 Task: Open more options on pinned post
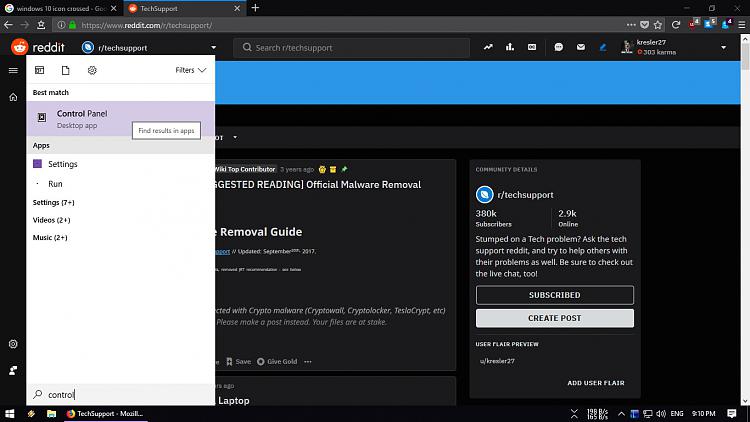(x=308, y=362)
